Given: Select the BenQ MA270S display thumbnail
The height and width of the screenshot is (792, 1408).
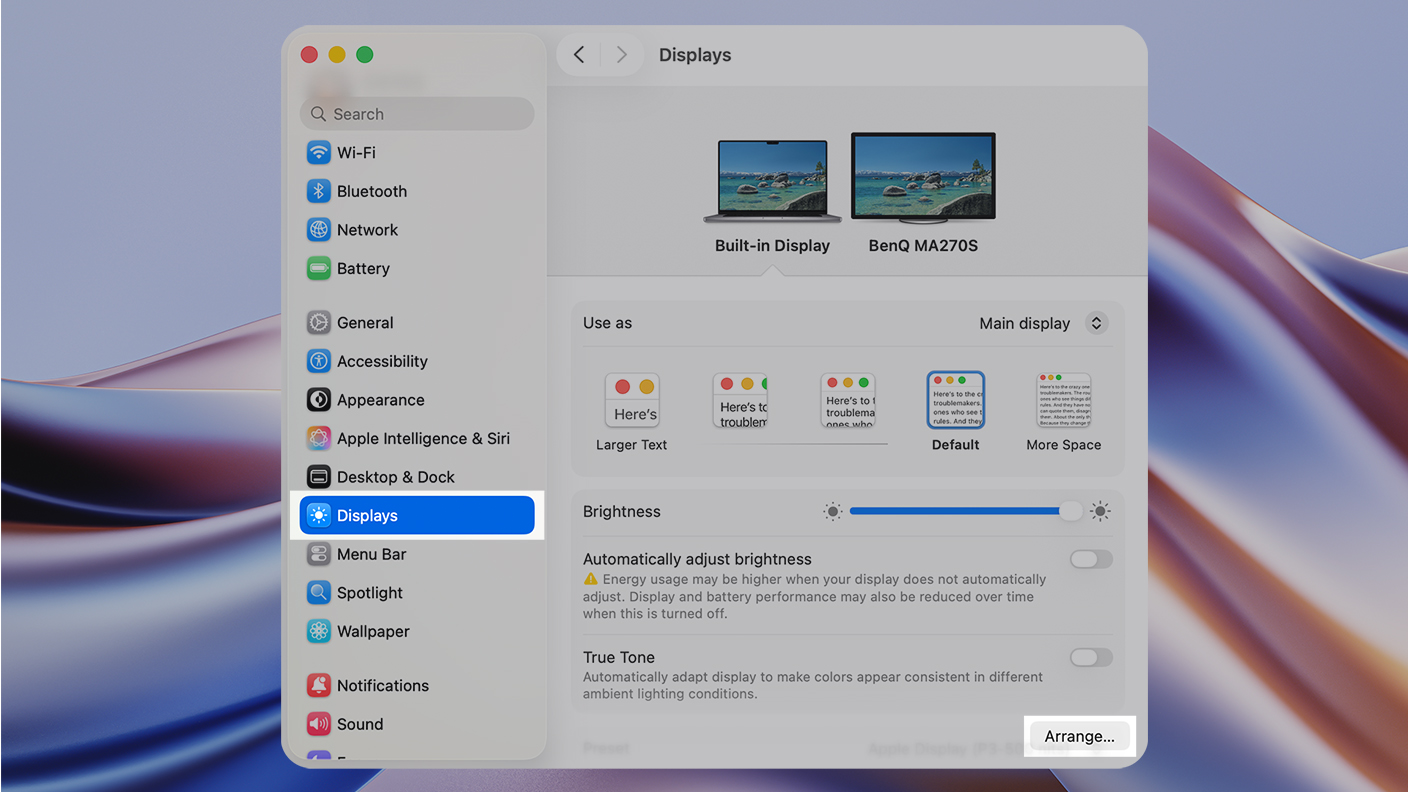Looking at the screenshot, I should point(923,178).
